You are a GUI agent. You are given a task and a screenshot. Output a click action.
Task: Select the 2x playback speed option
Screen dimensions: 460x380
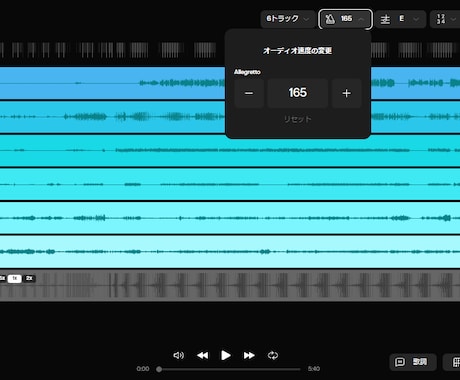point(29,278)
